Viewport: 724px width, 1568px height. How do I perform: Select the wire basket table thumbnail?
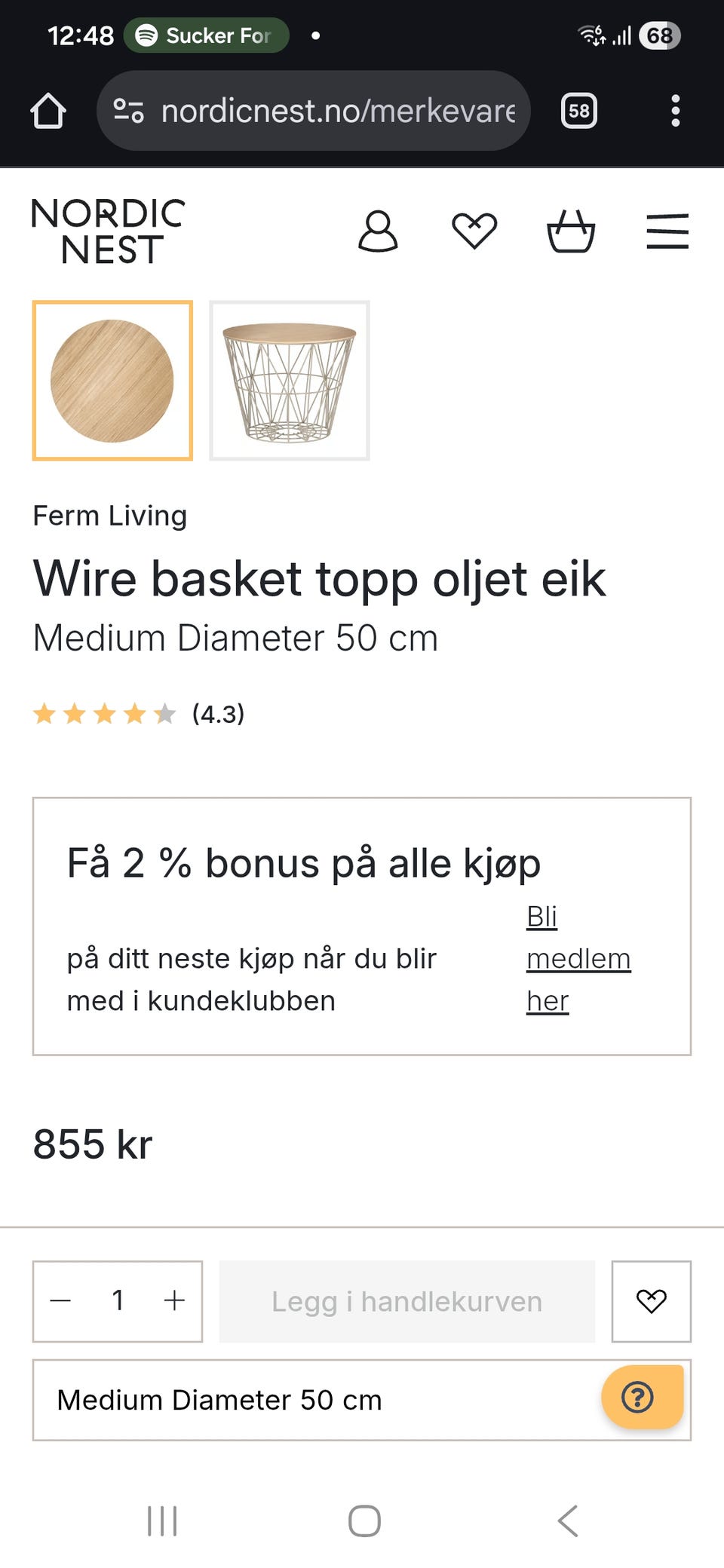click(x=290, y=381)
